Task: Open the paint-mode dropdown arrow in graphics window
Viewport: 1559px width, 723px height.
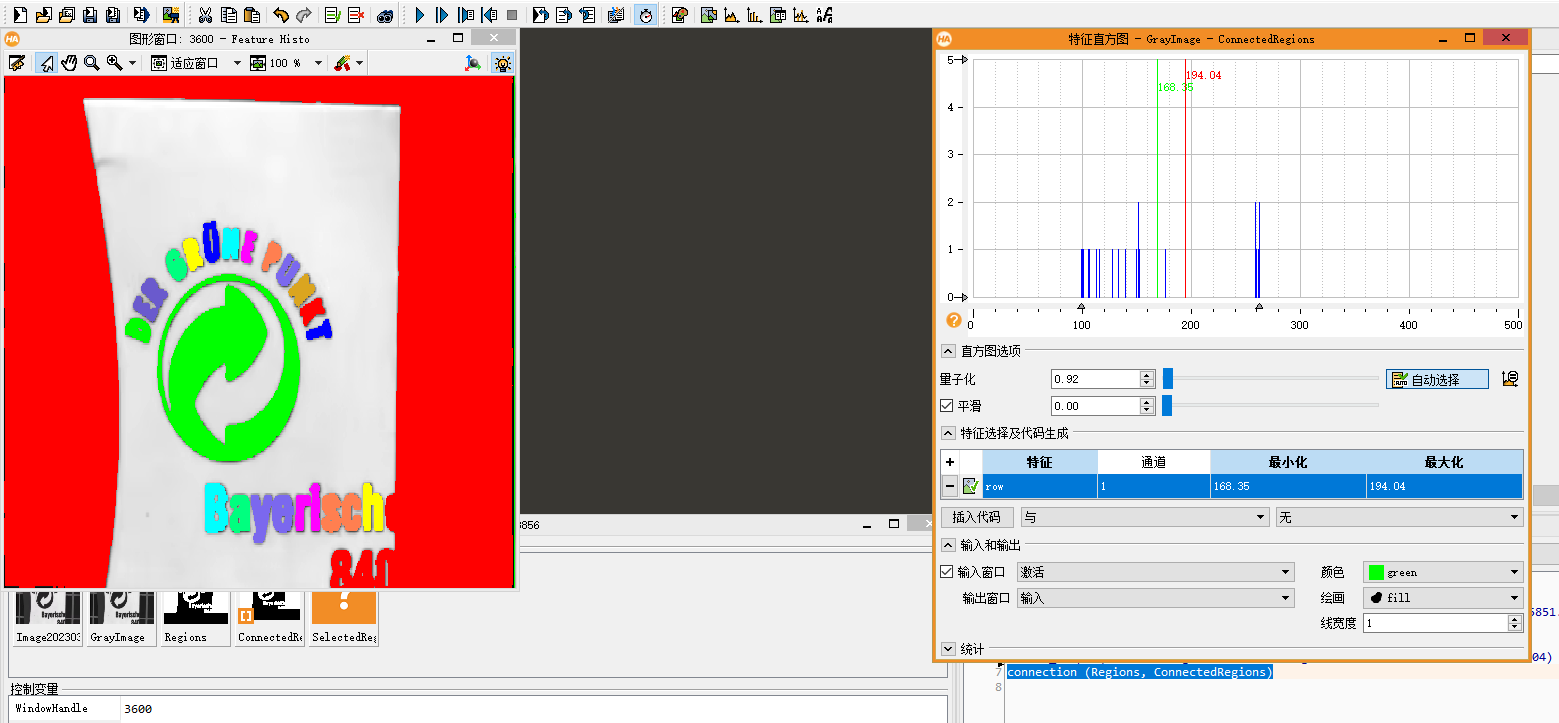Action: point(359,63)
